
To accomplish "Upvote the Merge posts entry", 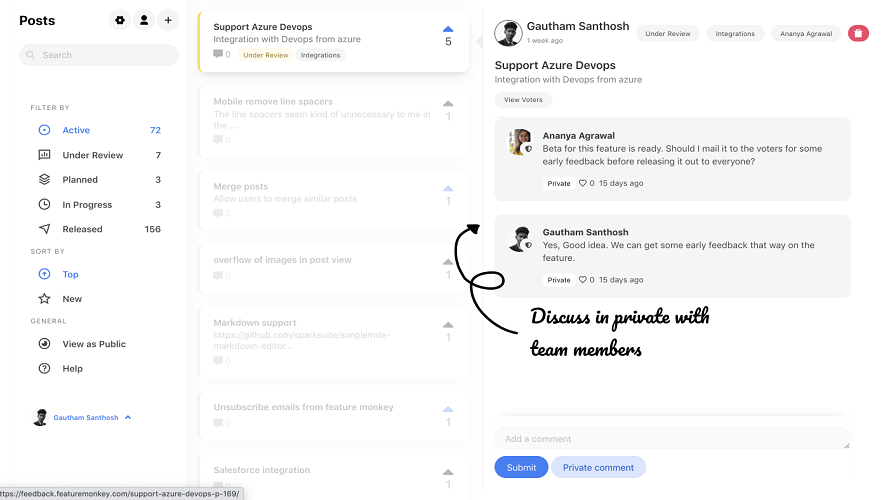I will tap(448, 188).
